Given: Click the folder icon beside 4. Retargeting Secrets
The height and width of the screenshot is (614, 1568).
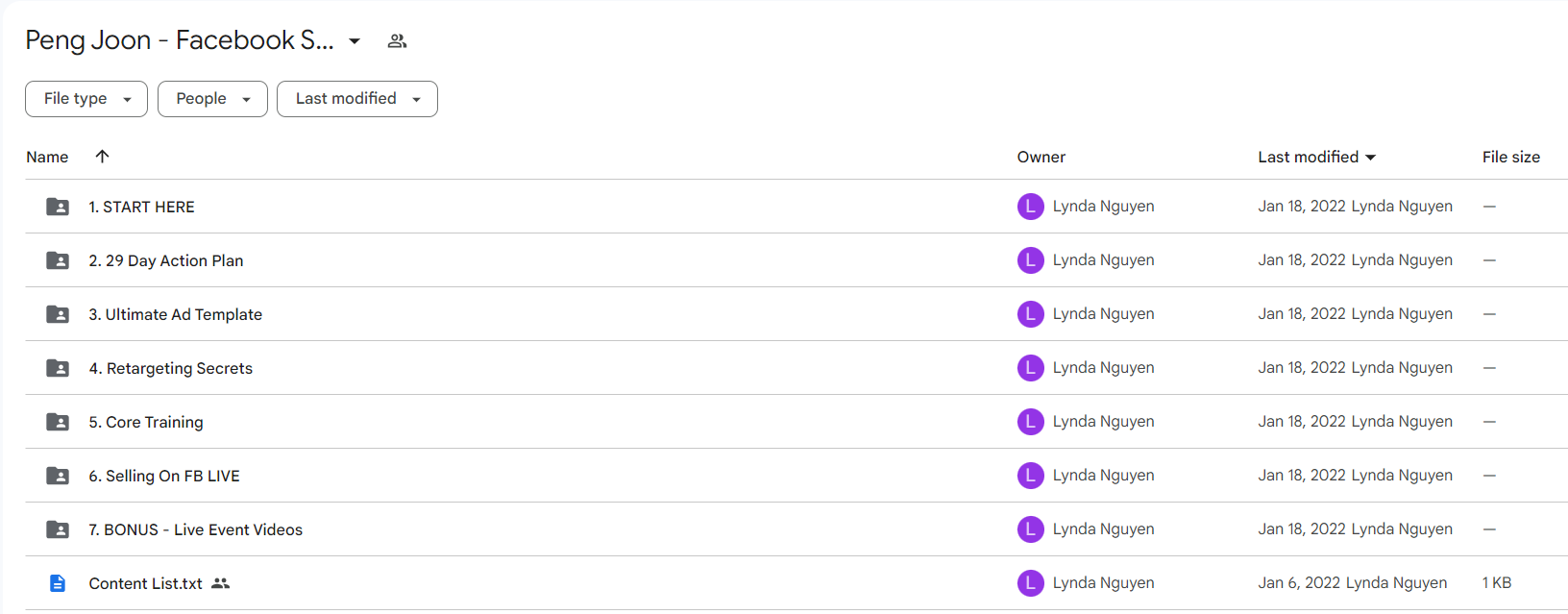Looking at the screenshot, I should coord(58,368).
